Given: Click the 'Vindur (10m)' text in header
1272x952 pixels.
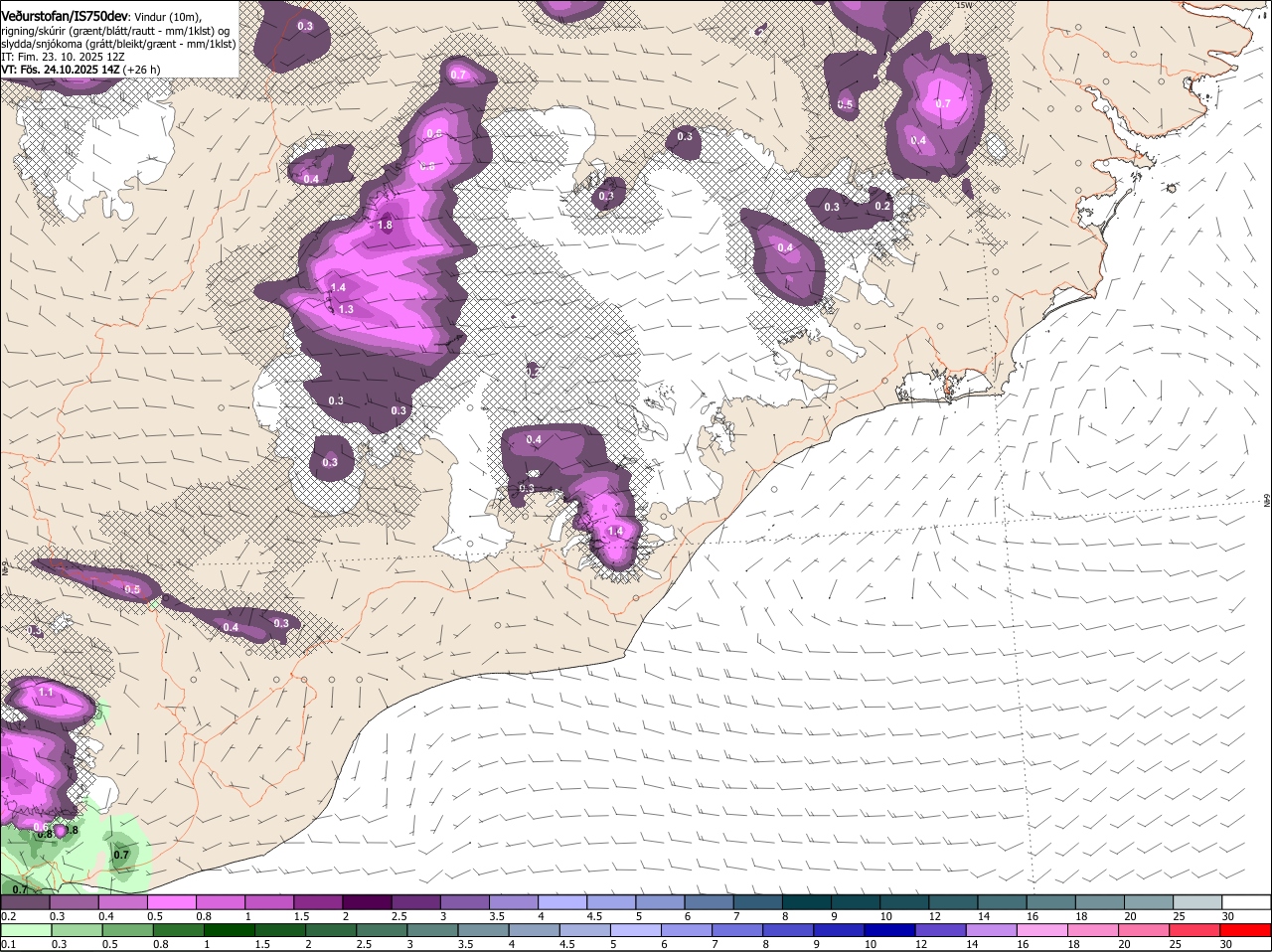Looking at the screenshot, I should click(x=168, y=18).
